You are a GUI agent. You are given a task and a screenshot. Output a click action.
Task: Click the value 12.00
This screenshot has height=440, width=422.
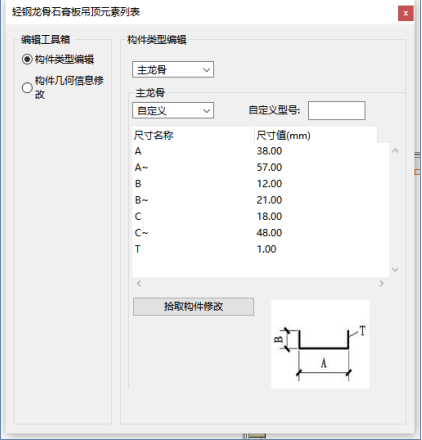[x=269, y=184]
